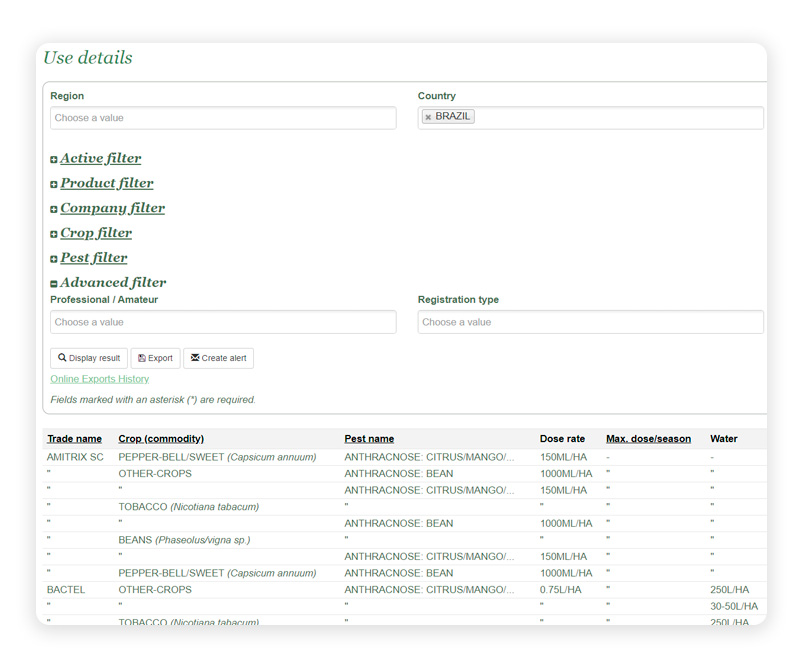
Task: Select the AMITRIX SC trade name cell
Action: click(75, 457)
